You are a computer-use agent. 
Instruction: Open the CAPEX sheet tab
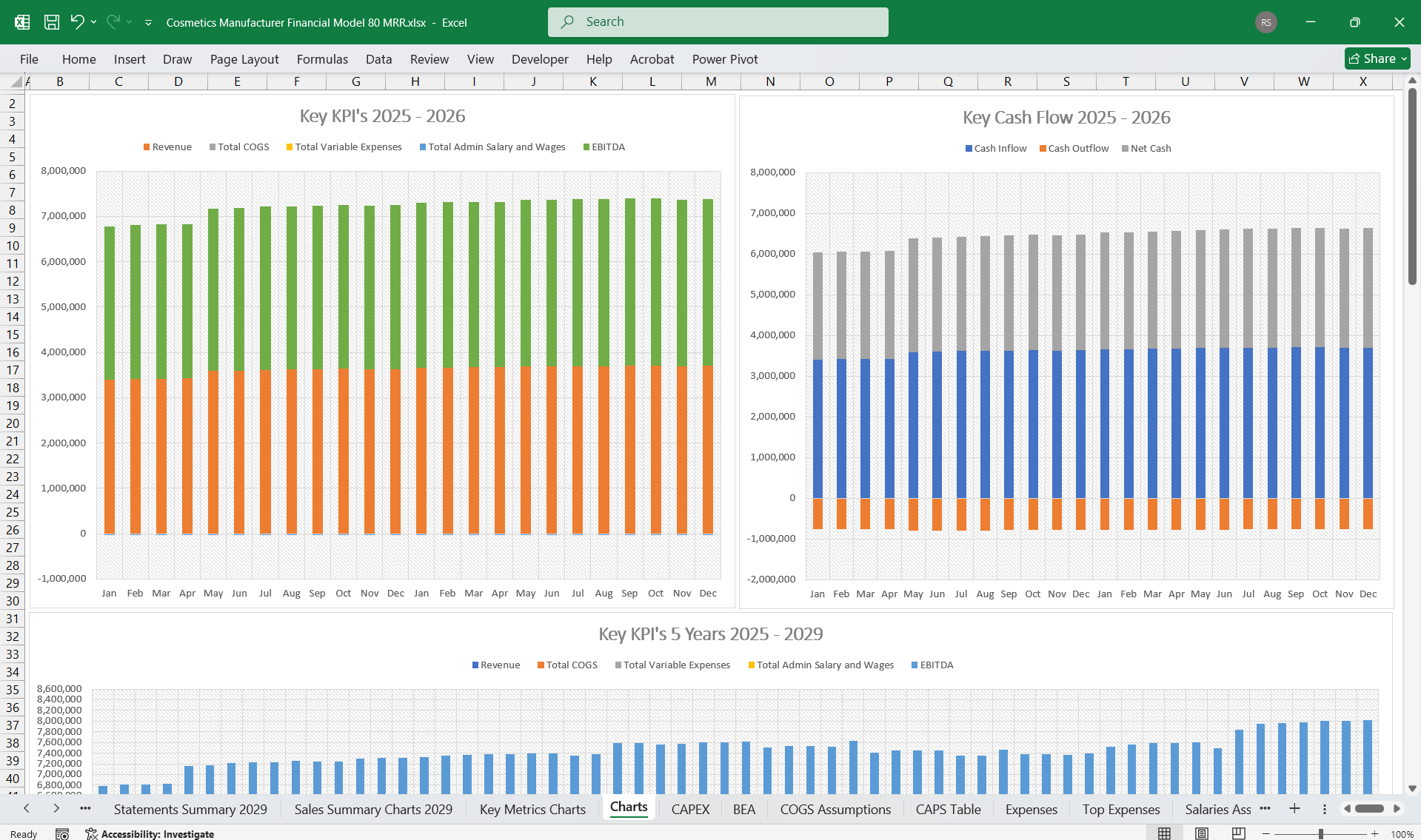(689, 809)
